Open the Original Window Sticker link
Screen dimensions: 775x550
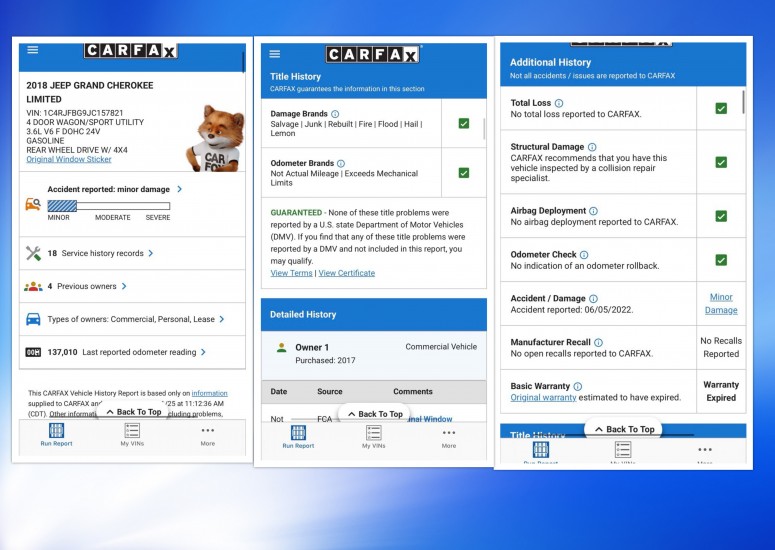(x=69, y=159)
